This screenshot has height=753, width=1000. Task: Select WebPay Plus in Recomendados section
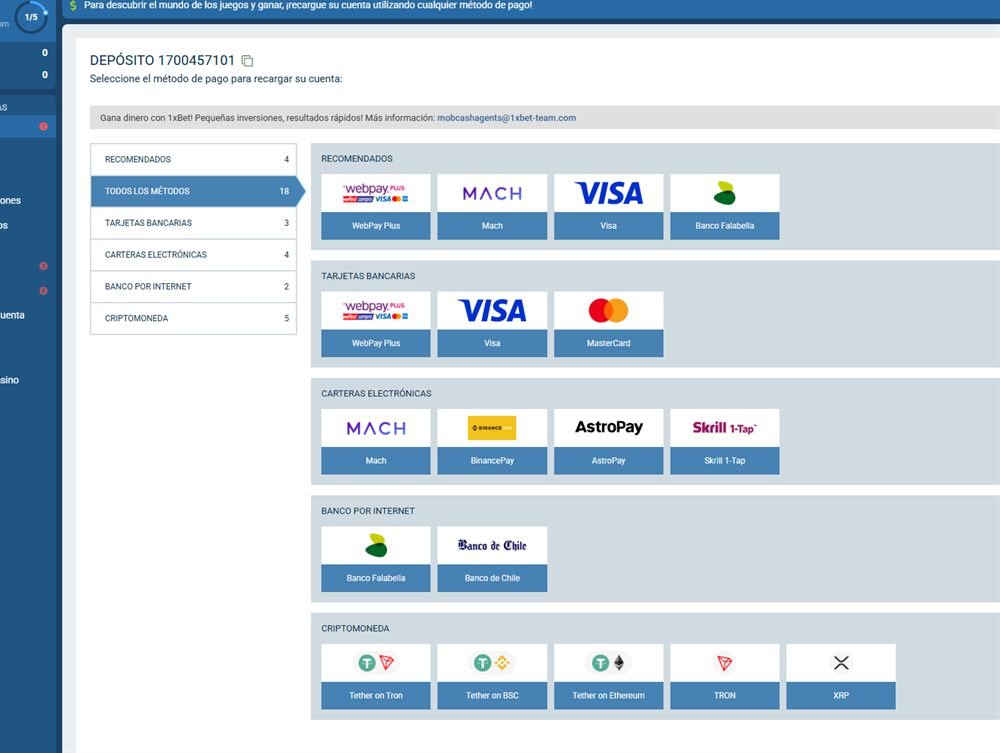[376, 207]
